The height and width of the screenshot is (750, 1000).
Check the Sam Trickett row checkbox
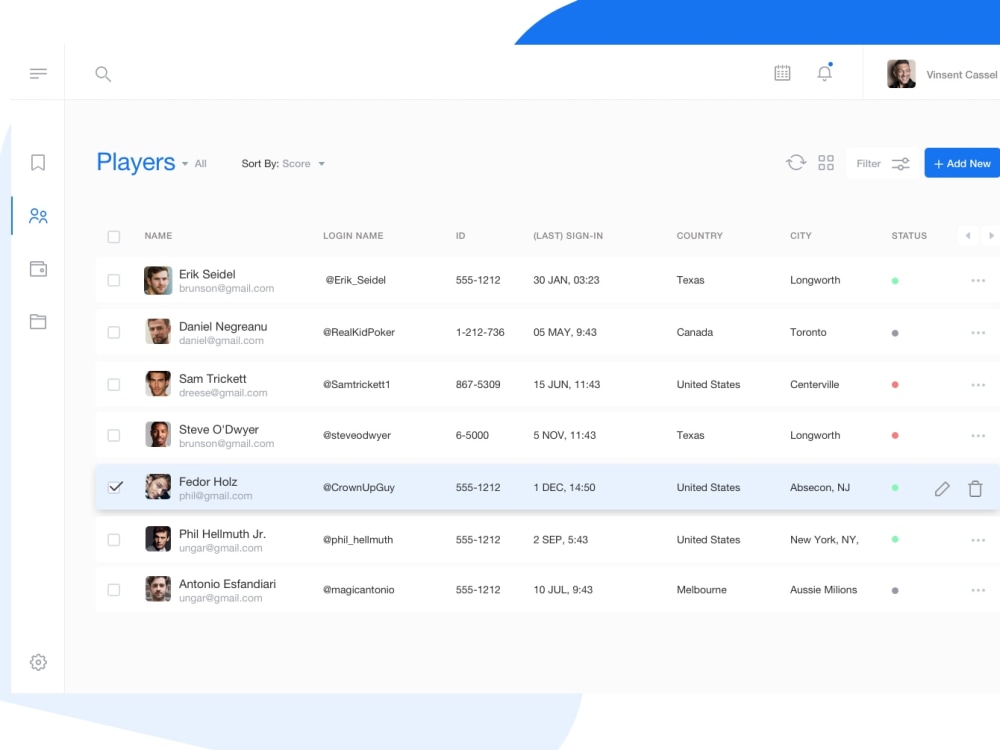point(114,385)
